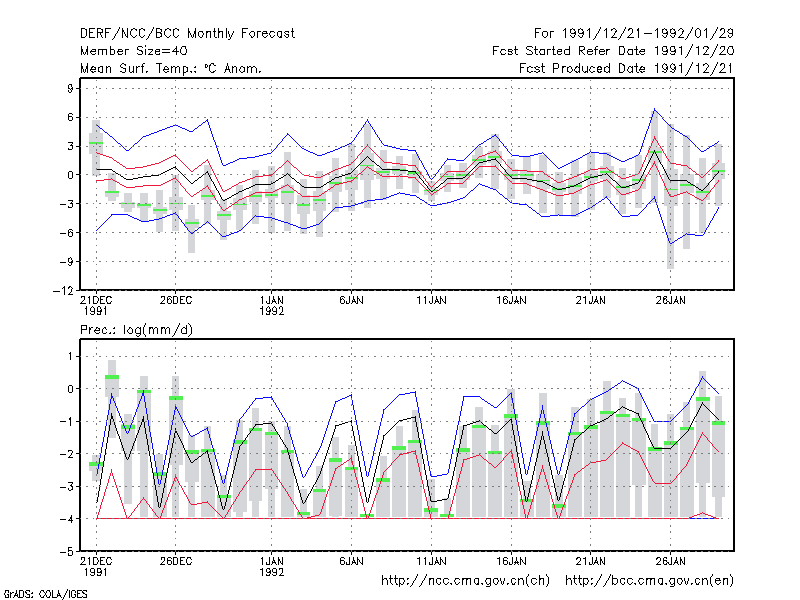Viewport: 800px width, 600px height.
Task: Click the 1JAN 1992 tick on temperature chart
Action: 271,306
